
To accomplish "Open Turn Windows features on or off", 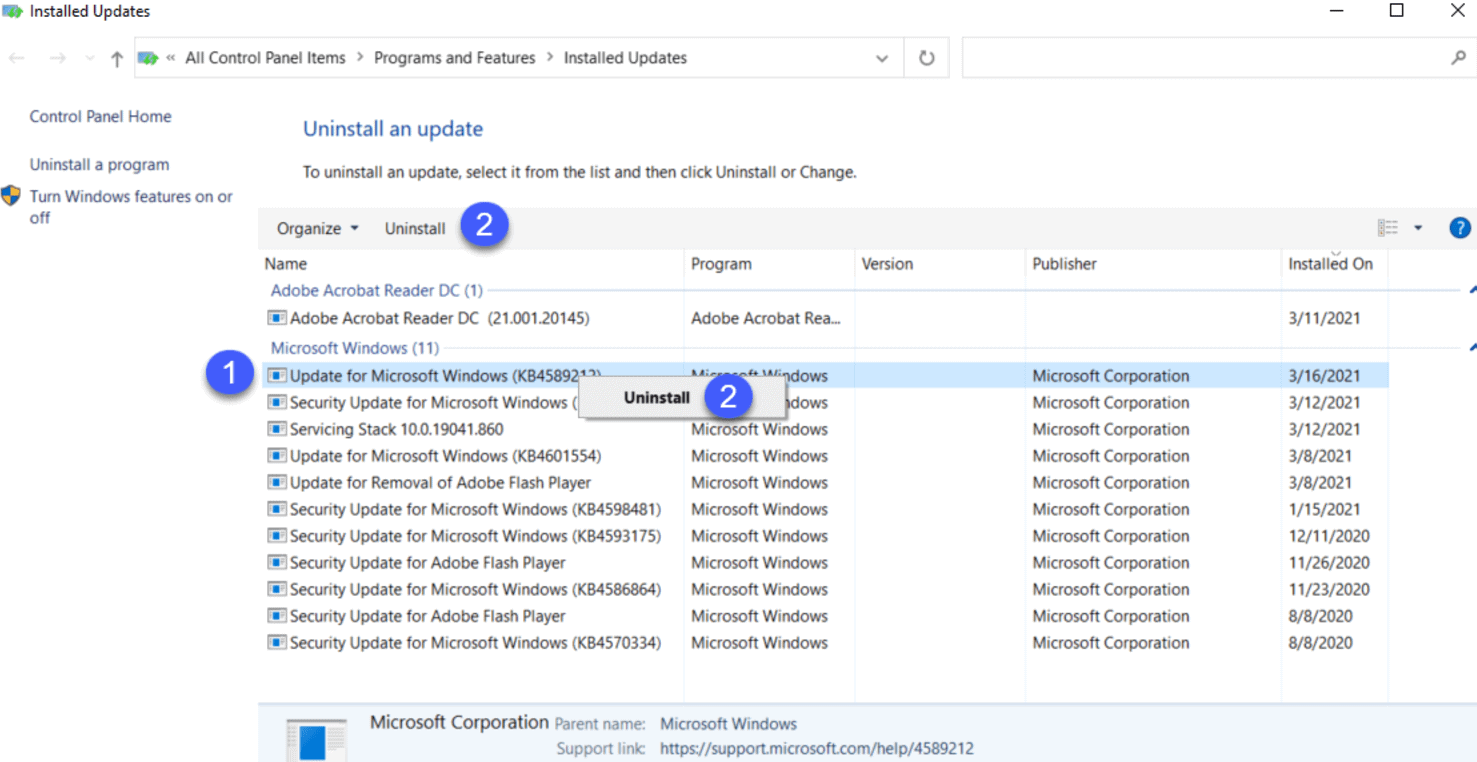I will 131,207.
